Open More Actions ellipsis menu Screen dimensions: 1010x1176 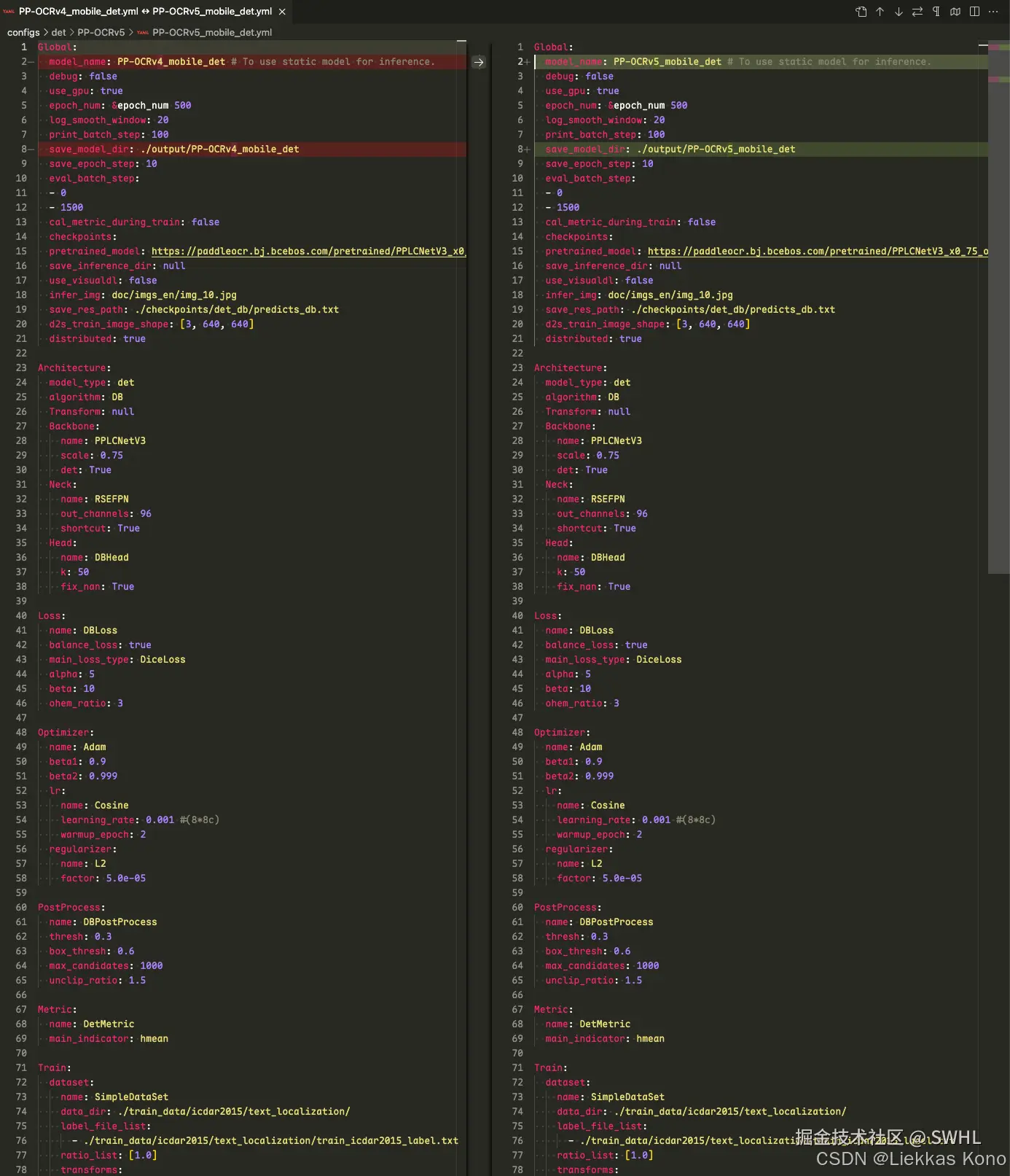(993, 12)
